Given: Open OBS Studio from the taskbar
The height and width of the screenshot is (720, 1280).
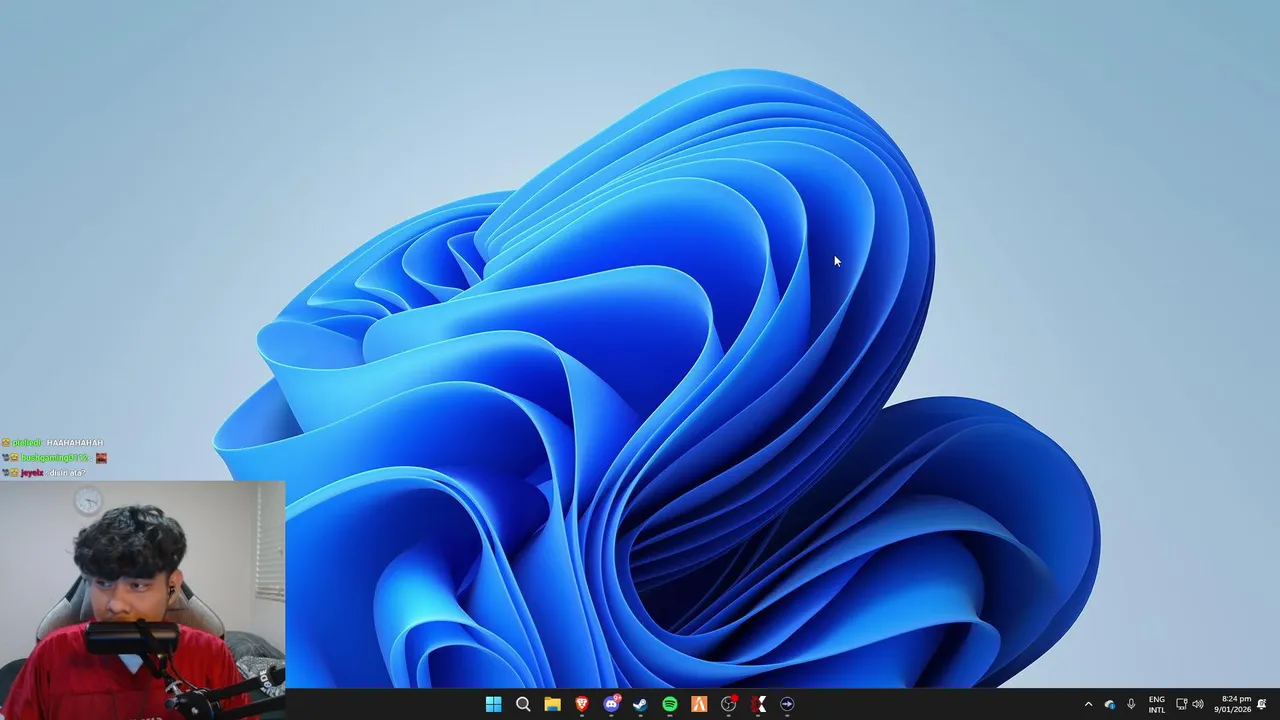Looking at the screenshot, I should (729, 704).
